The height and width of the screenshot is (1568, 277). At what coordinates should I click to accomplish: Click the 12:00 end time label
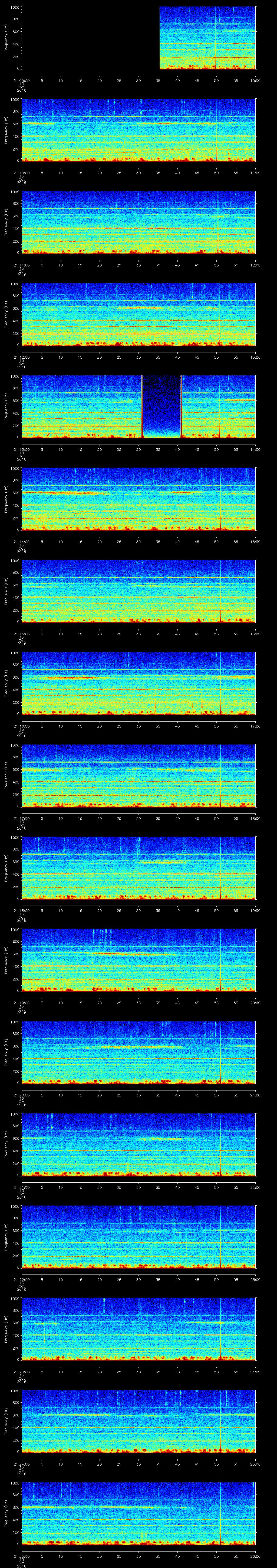tap(256, 265)
